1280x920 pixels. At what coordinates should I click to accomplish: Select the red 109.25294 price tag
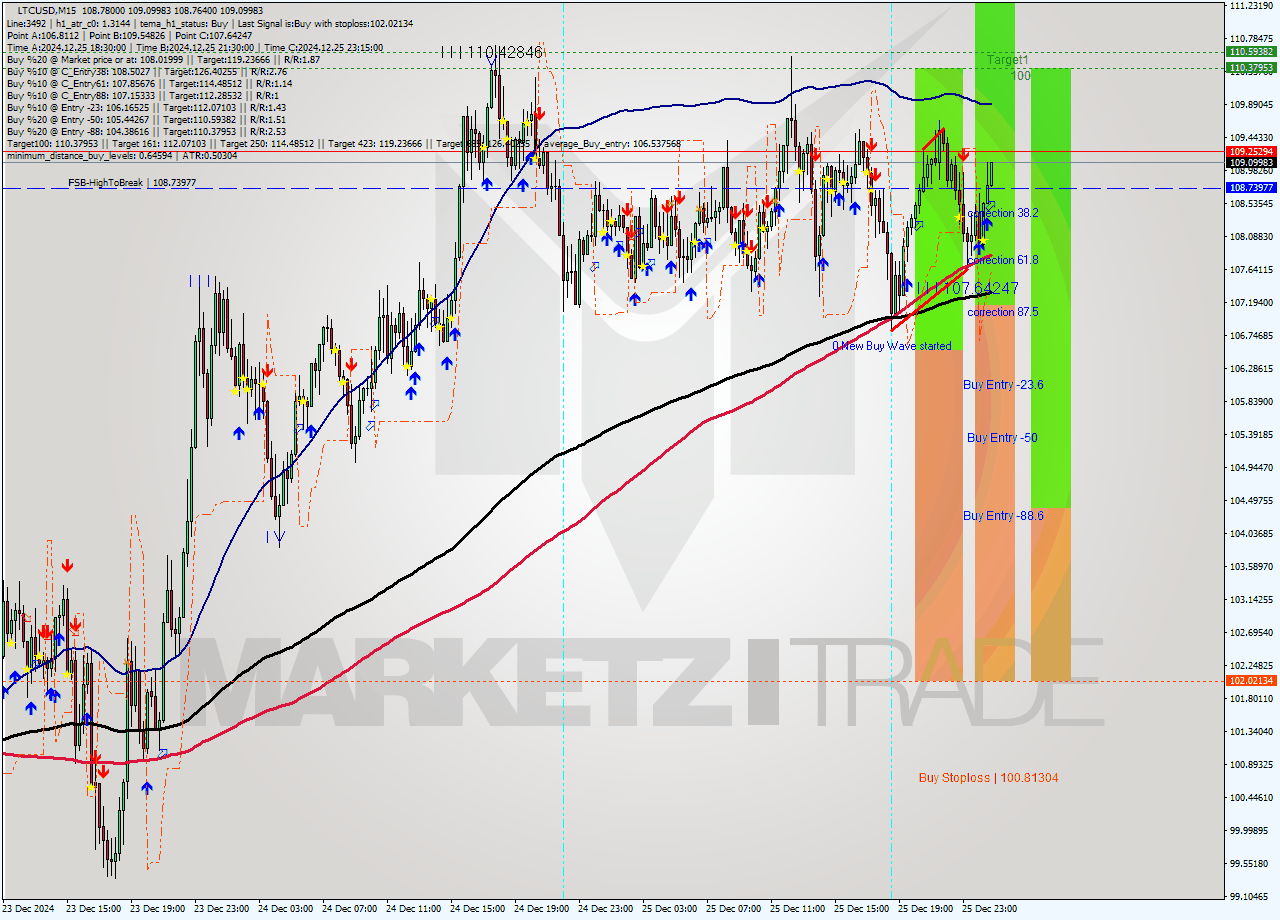(x=1251, y=151)
